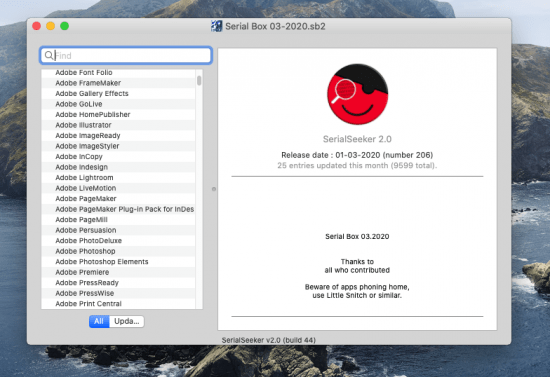This screenshot has height=377, width=550.
Task: Select Adobe Print Central entry
Action: coord(119,304)
